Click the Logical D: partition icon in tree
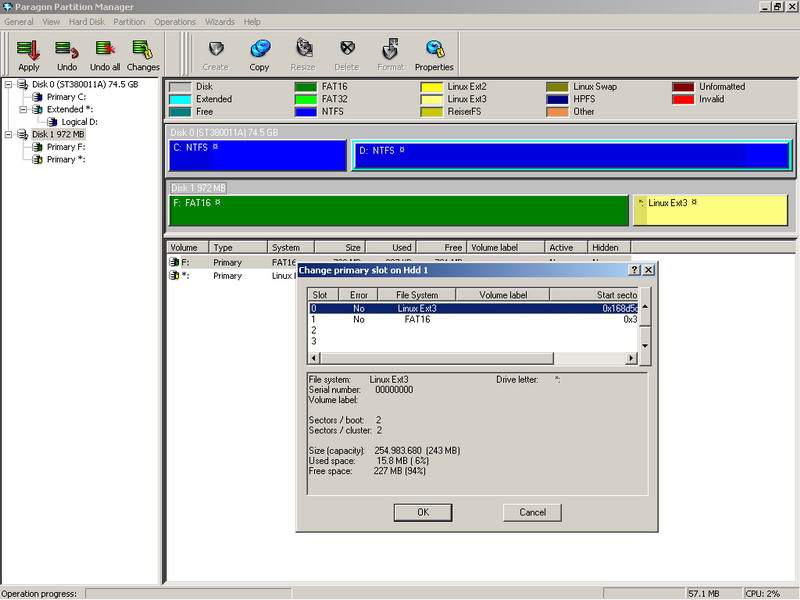Image resolution: width=800 pixels, height=600 pixels. coord(52,122)
